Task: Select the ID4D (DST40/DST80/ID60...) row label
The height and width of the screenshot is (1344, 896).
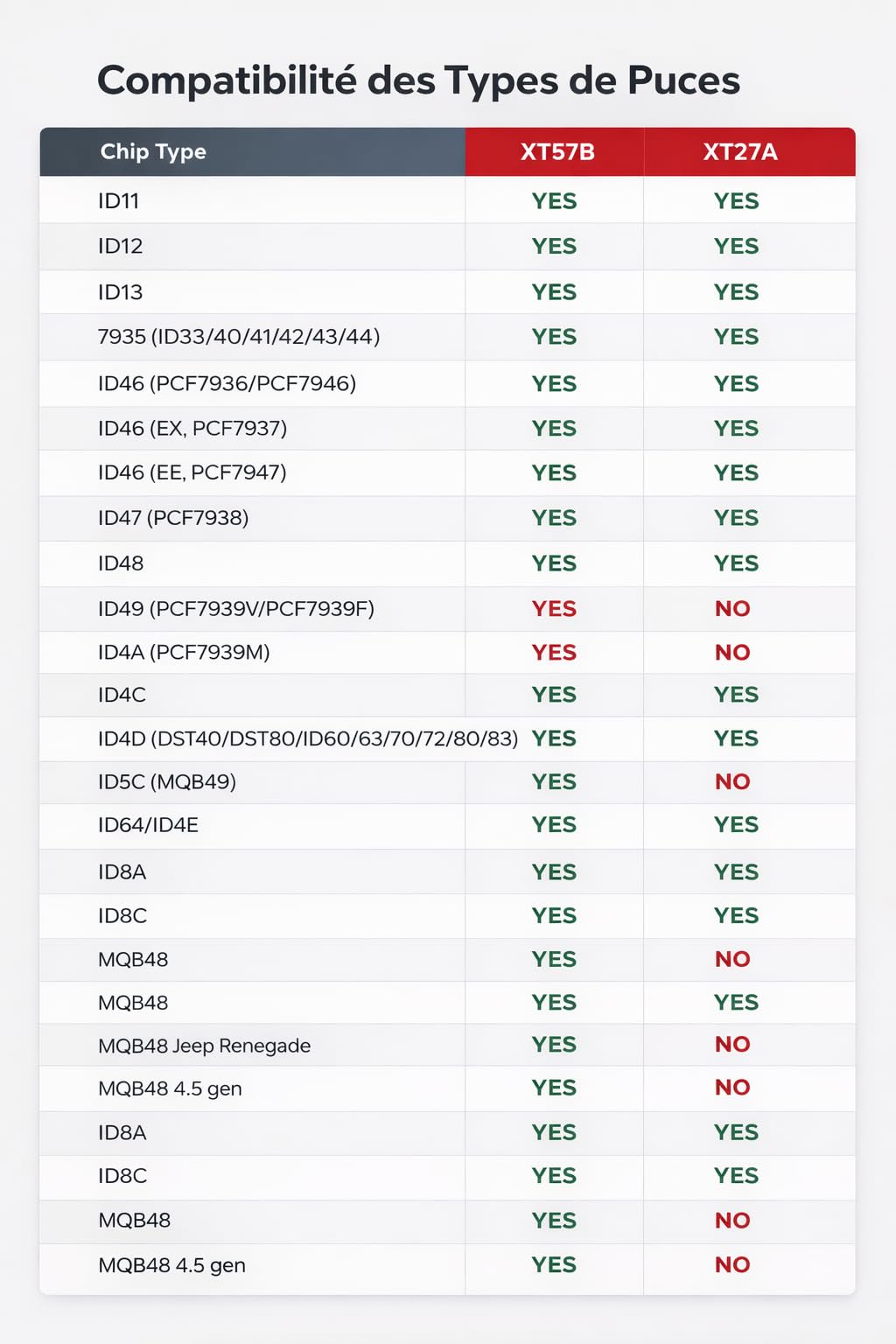Action: tap(308, 738)
